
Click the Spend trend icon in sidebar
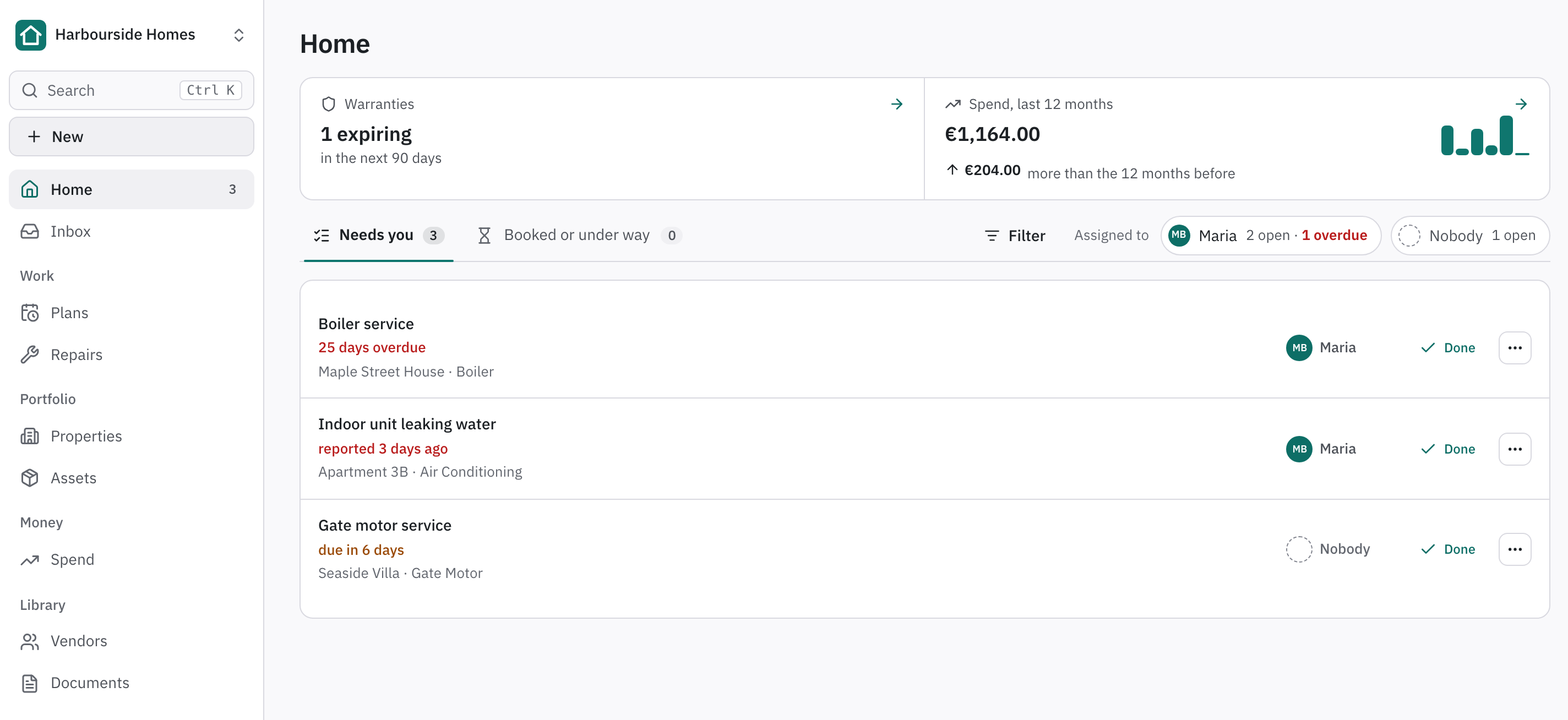click(30, 559)
